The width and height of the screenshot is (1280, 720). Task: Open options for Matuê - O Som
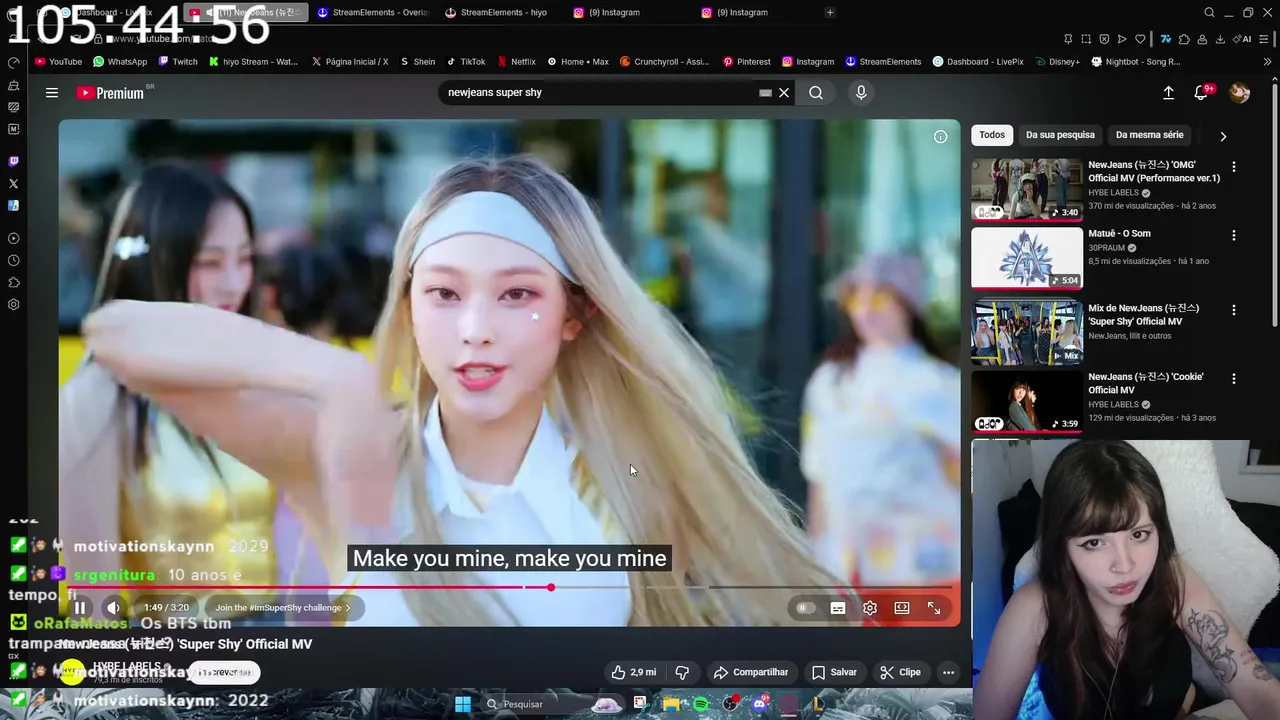tap(1233, 236)
